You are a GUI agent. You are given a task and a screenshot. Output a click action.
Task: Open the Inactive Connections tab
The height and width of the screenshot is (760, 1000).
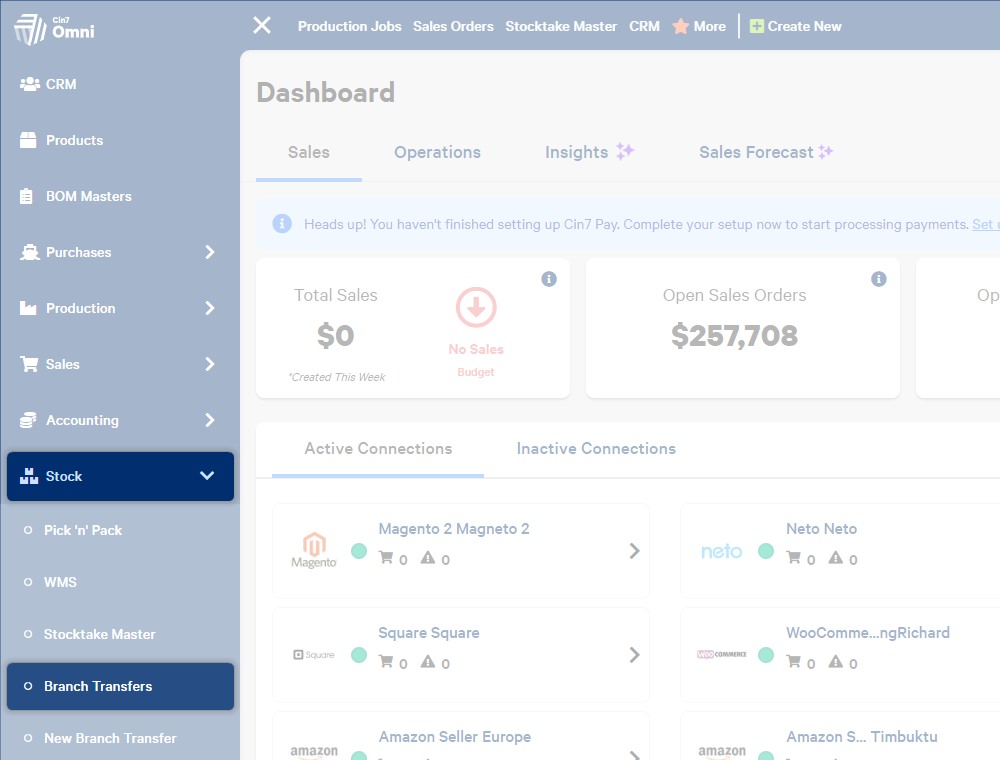596,449
